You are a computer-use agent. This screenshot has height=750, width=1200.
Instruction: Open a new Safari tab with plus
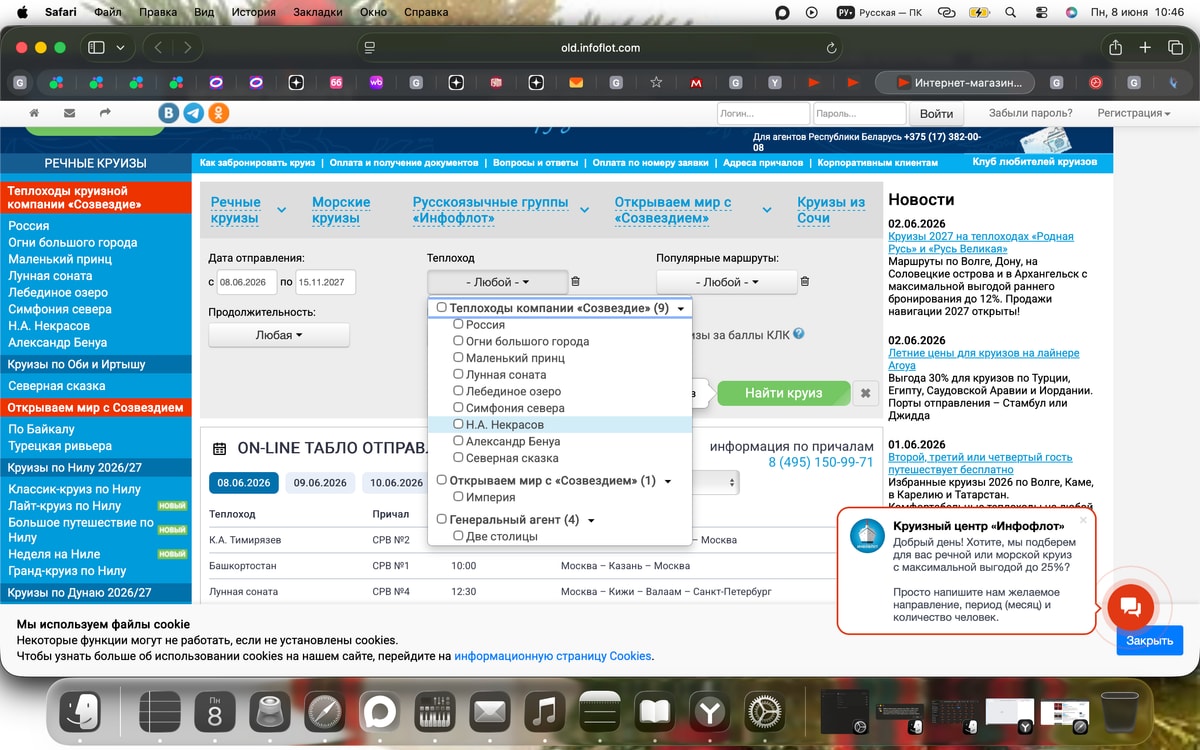pyautogui.click(x=1146, y=47)
